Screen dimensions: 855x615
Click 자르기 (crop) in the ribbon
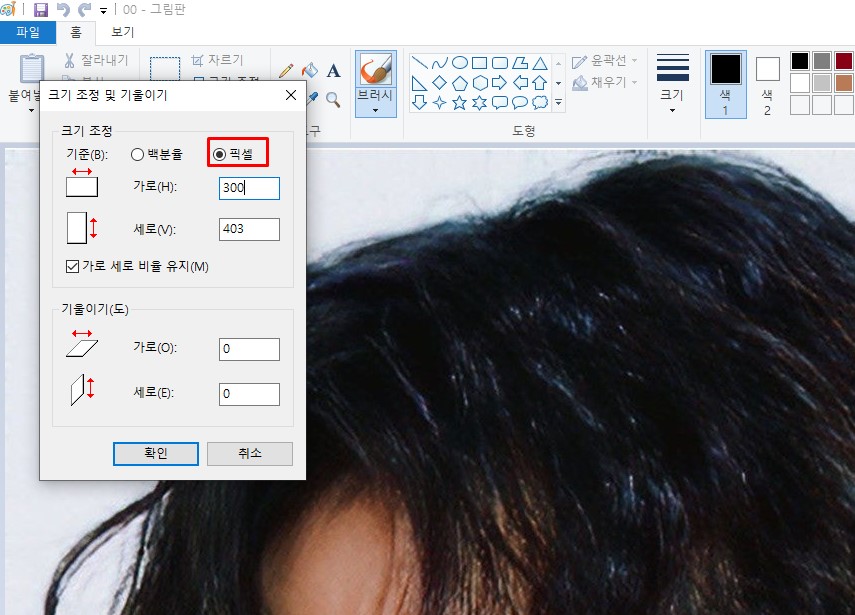[218, 60]
